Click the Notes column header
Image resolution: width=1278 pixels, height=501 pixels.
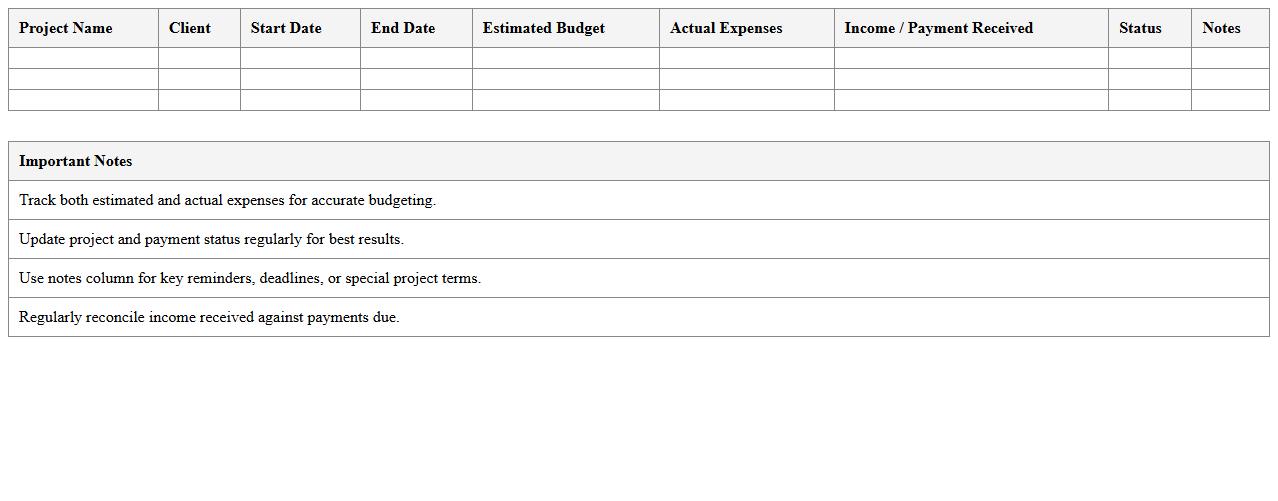point(1221,28)
